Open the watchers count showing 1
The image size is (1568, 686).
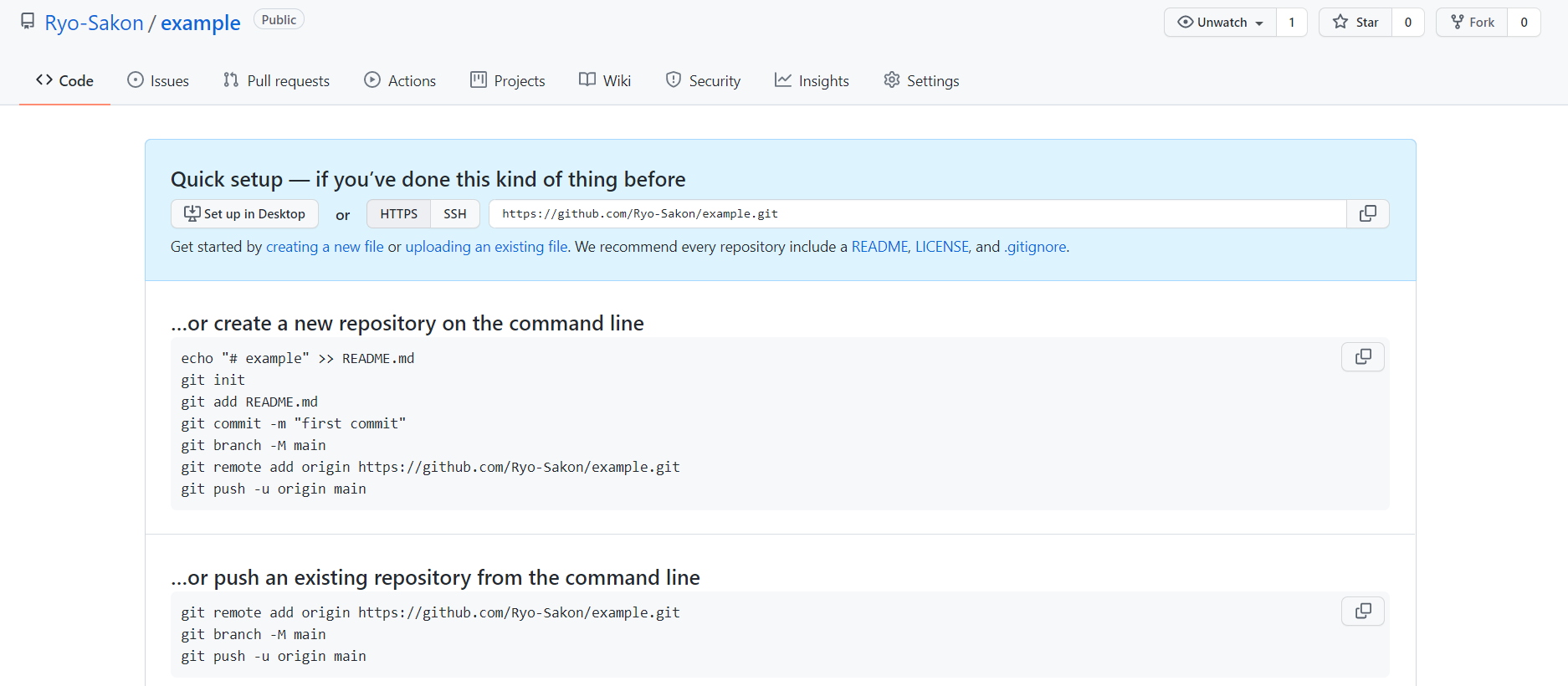click(x=1292, y=23)
